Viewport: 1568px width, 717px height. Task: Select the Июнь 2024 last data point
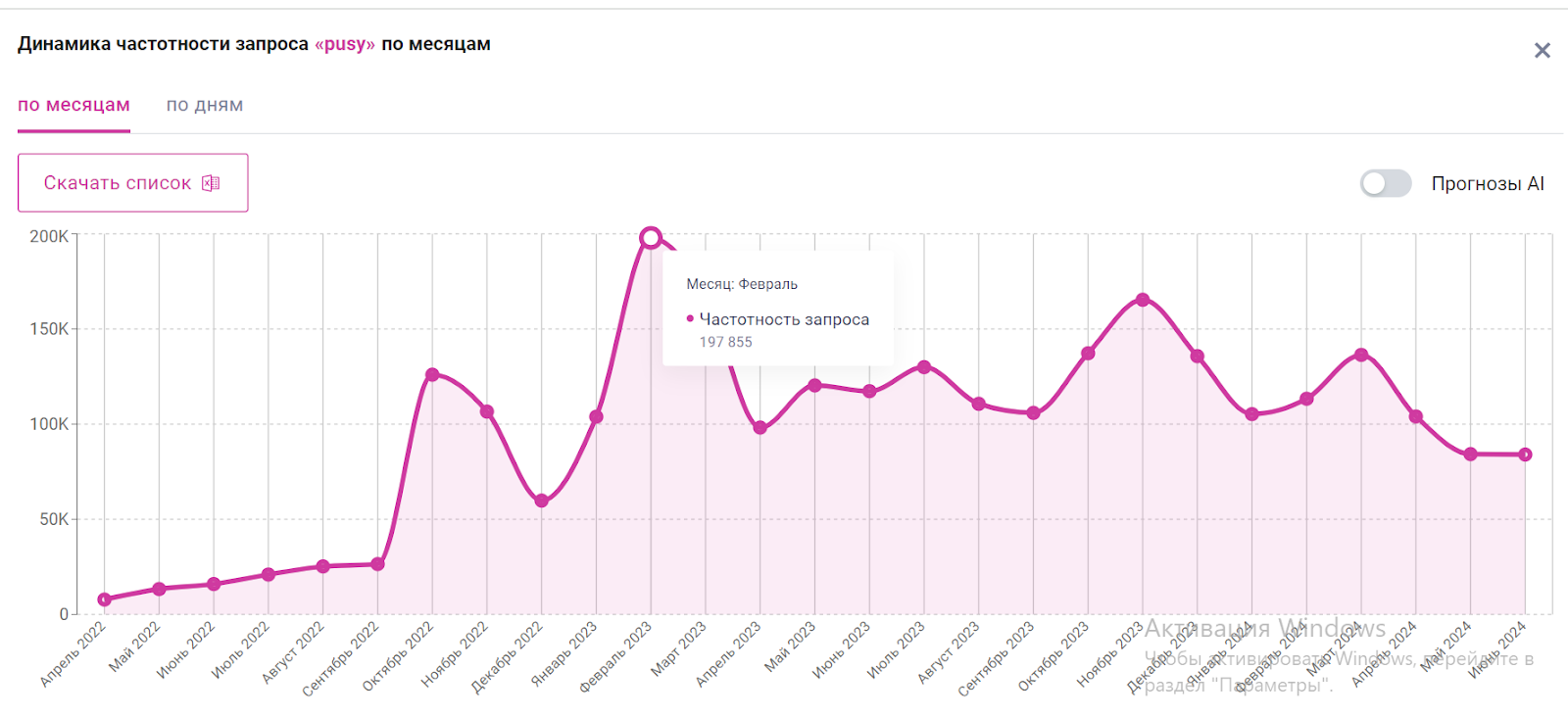point(1525,454)
